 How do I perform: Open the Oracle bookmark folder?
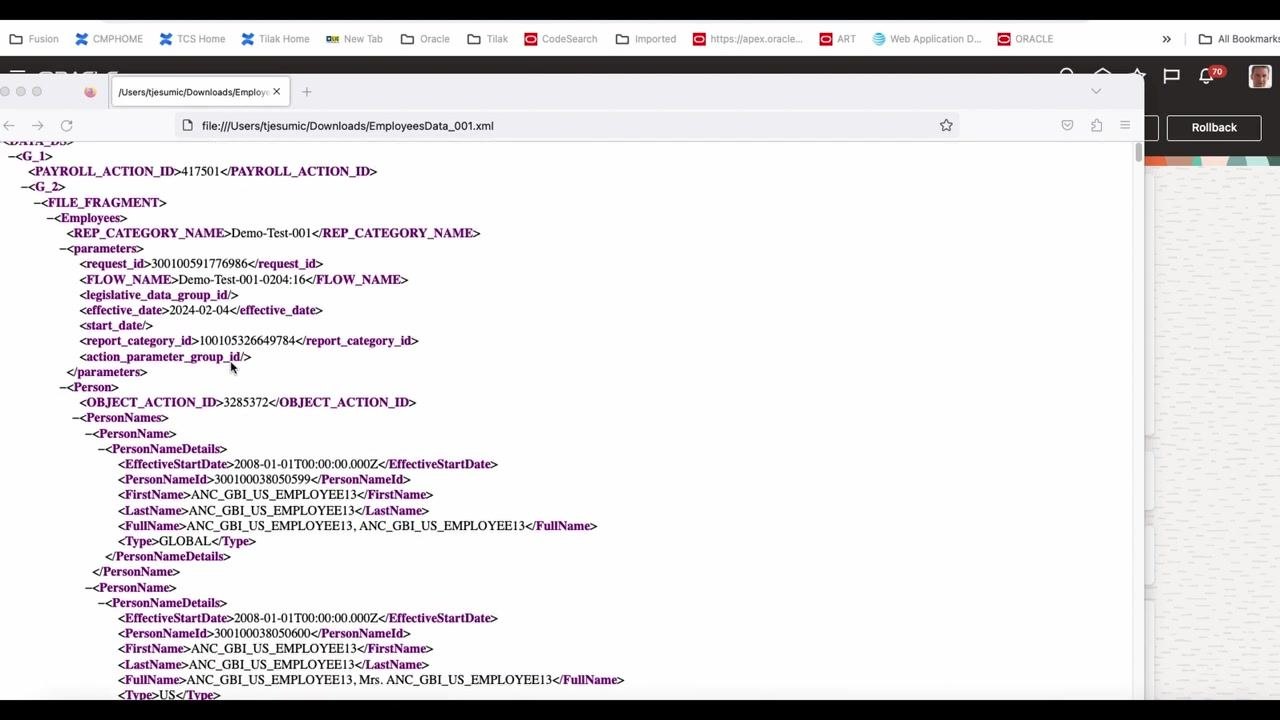425,39
